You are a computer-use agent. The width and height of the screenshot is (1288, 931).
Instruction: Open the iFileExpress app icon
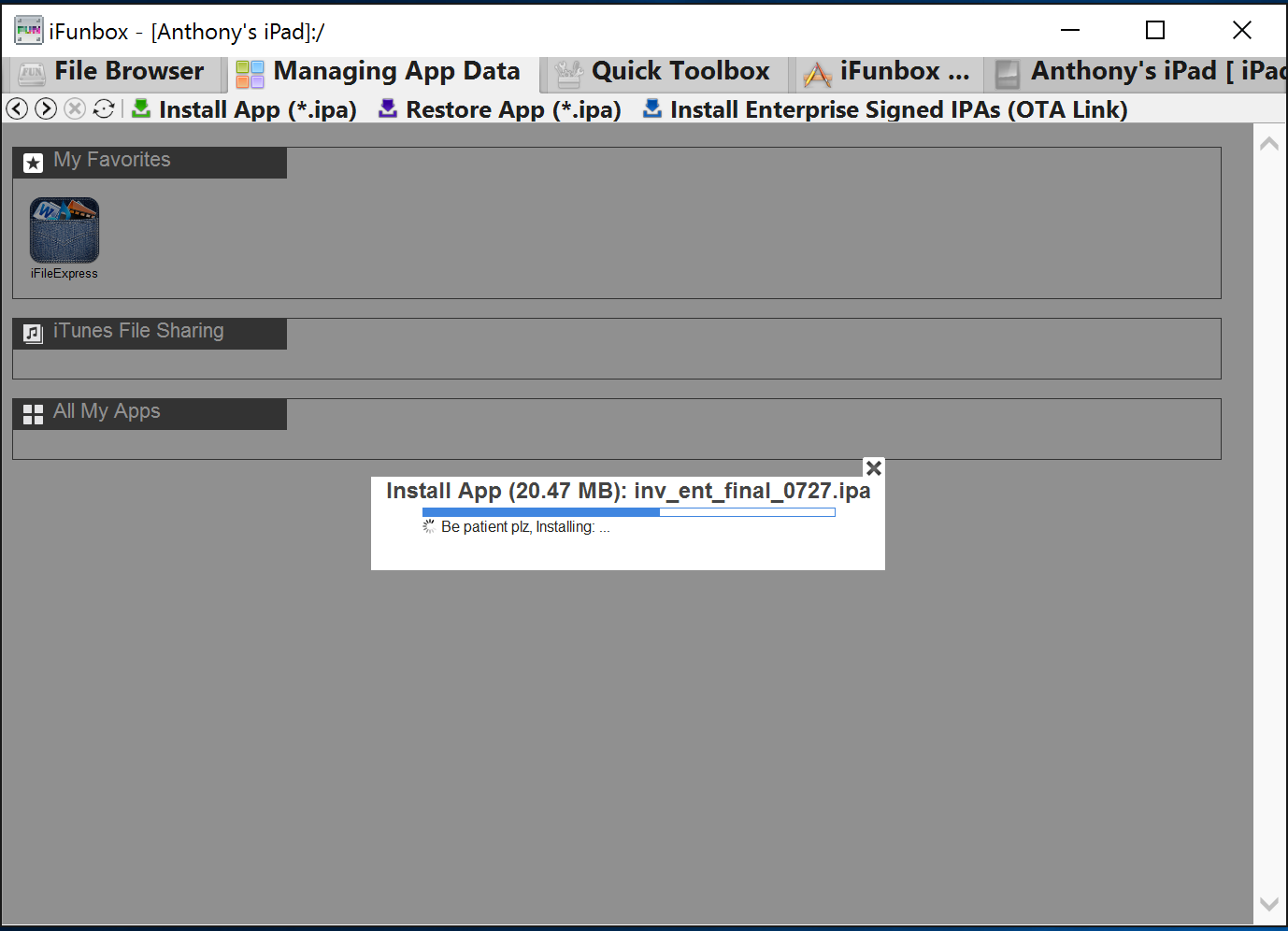coord(64,230)
